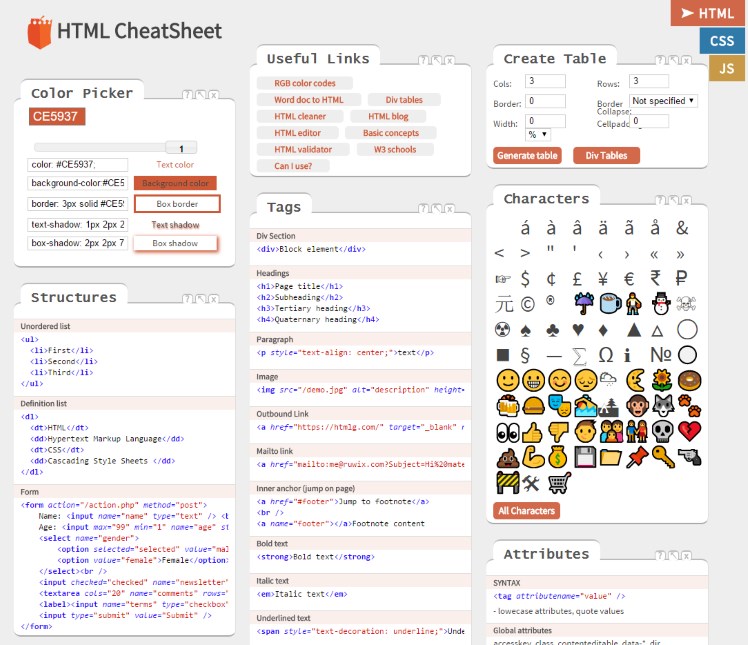Insert the radioactive symbol character
The width and height of the screenshot is (748, 645).
[x=502, y=329]
